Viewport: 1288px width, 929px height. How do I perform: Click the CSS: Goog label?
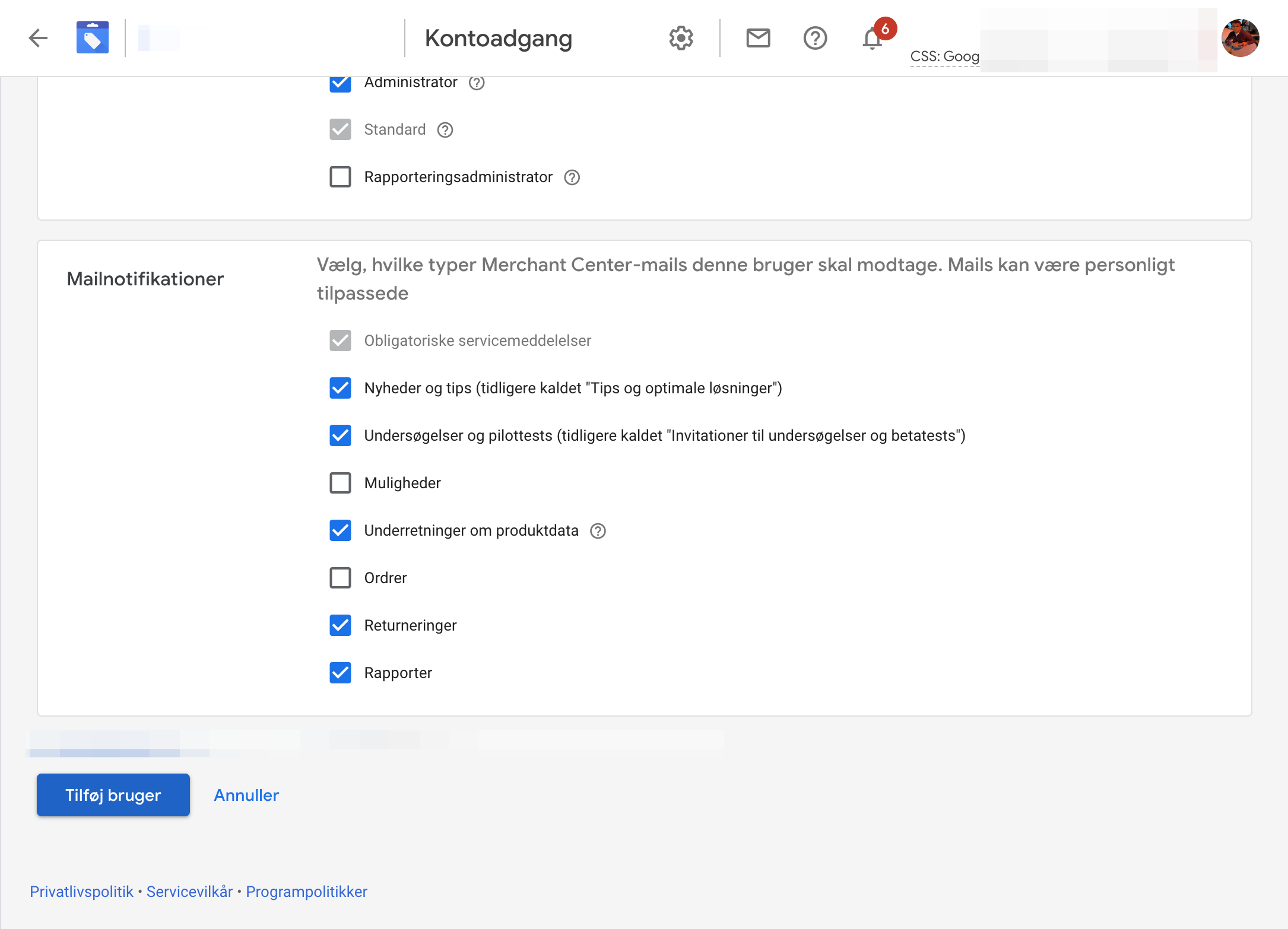[945, 56]
